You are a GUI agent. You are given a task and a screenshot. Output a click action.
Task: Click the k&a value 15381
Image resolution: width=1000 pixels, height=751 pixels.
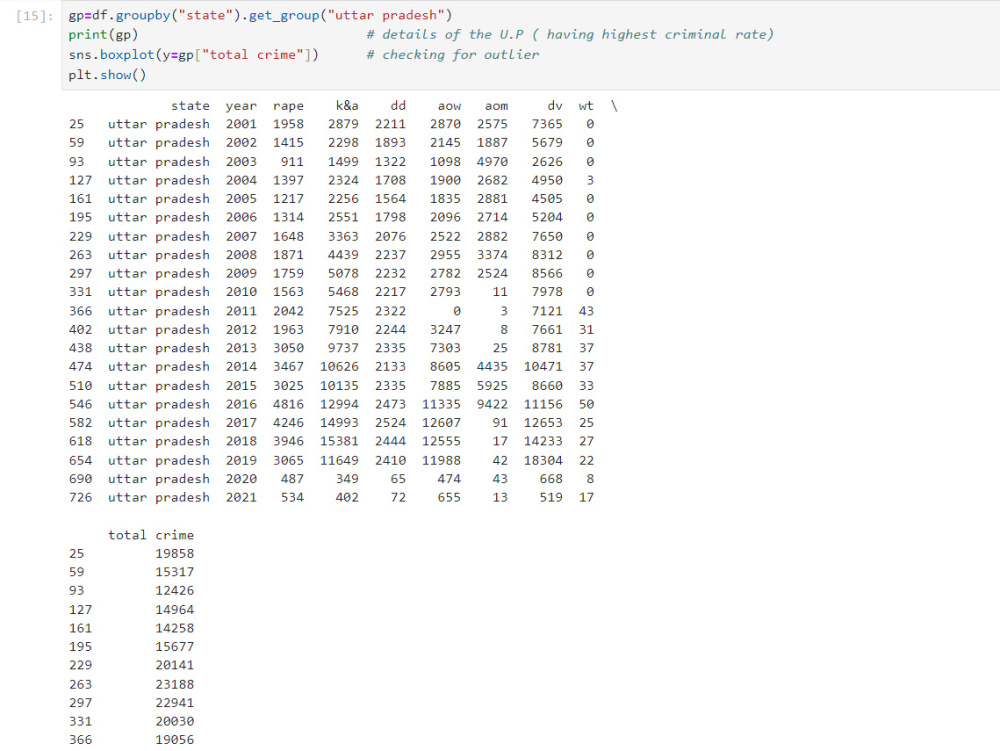pyautogui.click(x=339, y=441)
